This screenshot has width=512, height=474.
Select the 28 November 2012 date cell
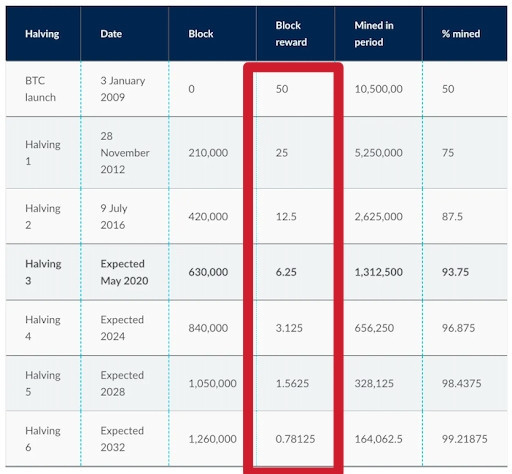125,153
